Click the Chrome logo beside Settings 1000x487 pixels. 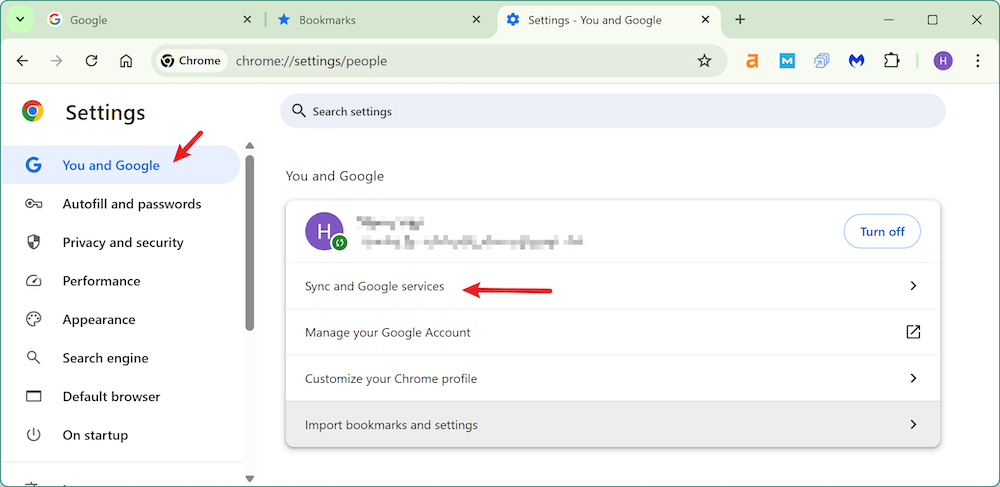click(33, 111)
